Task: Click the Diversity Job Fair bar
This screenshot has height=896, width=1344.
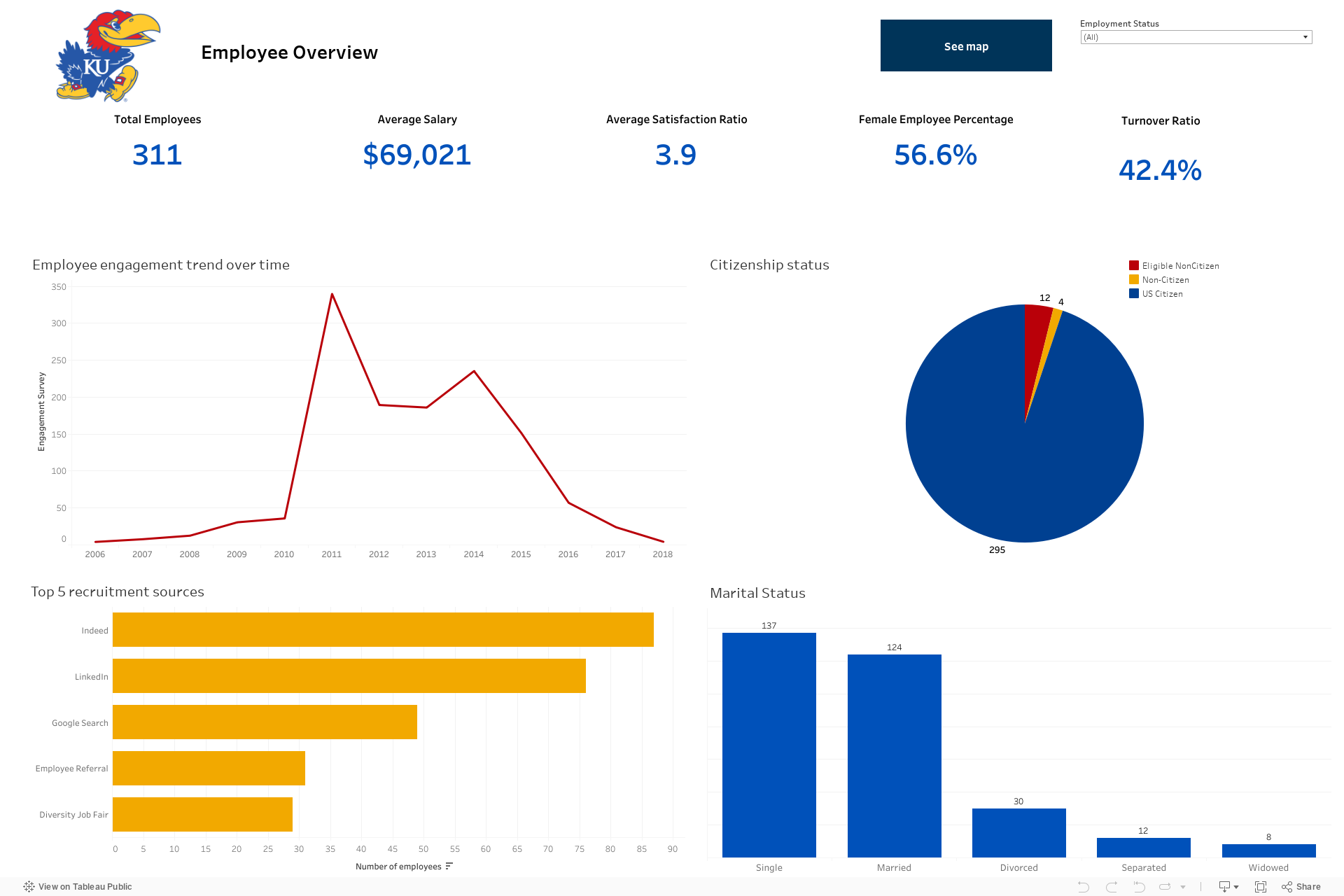Action: [202, 815]
